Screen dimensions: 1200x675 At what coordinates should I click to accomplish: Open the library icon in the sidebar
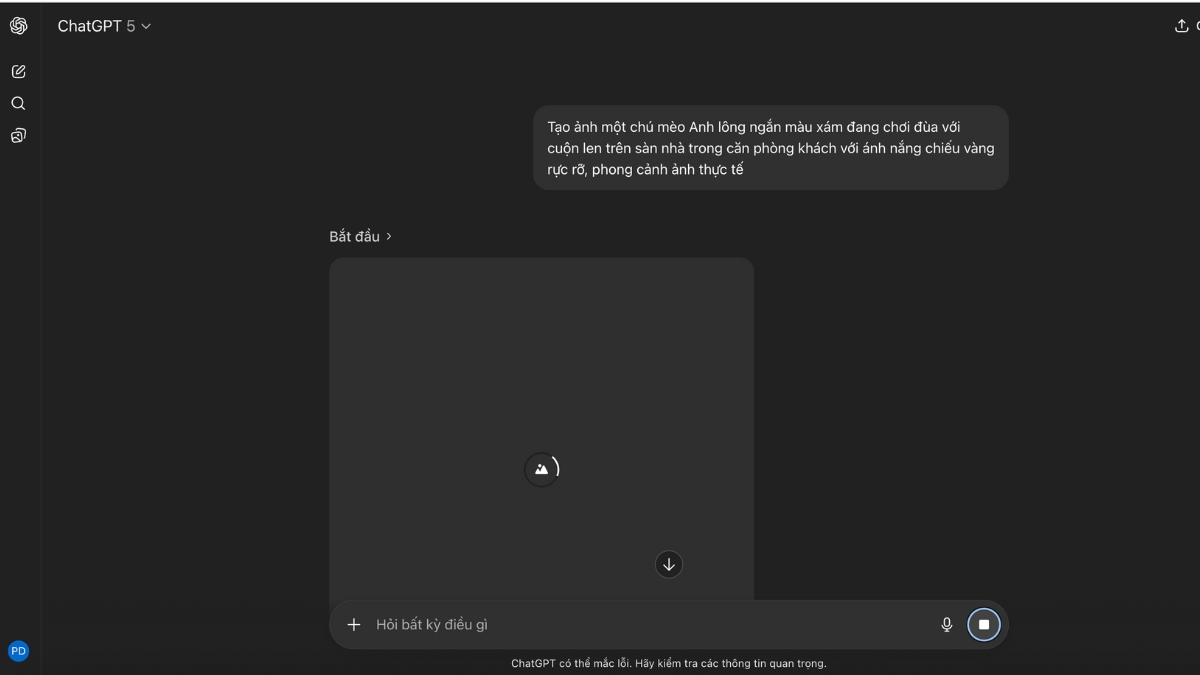[18, 136]
